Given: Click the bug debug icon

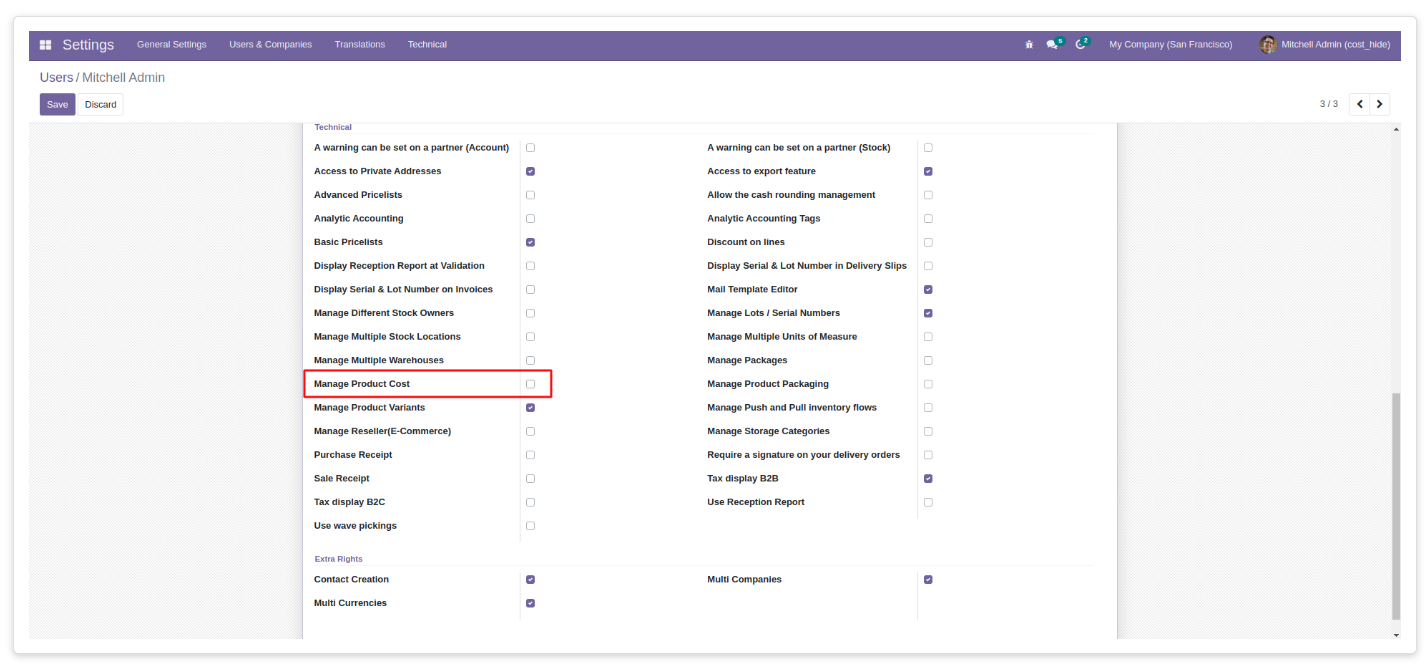Looking at the screenshot, I should click(1029, 45).
